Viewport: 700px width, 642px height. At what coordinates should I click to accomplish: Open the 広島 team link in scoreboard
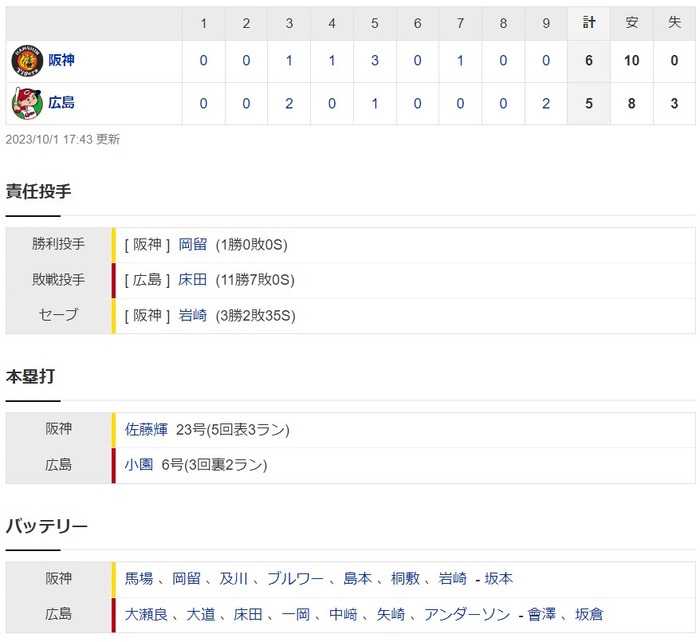tap(62, 103)
